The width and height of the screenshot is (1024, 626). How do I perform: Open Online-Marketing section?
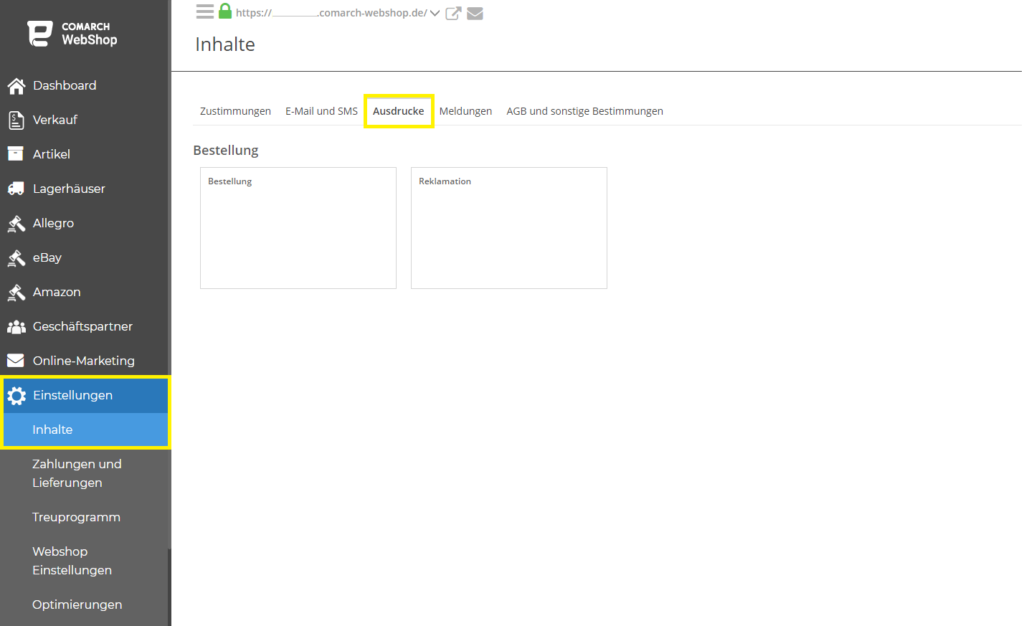(x=85, y=360)
